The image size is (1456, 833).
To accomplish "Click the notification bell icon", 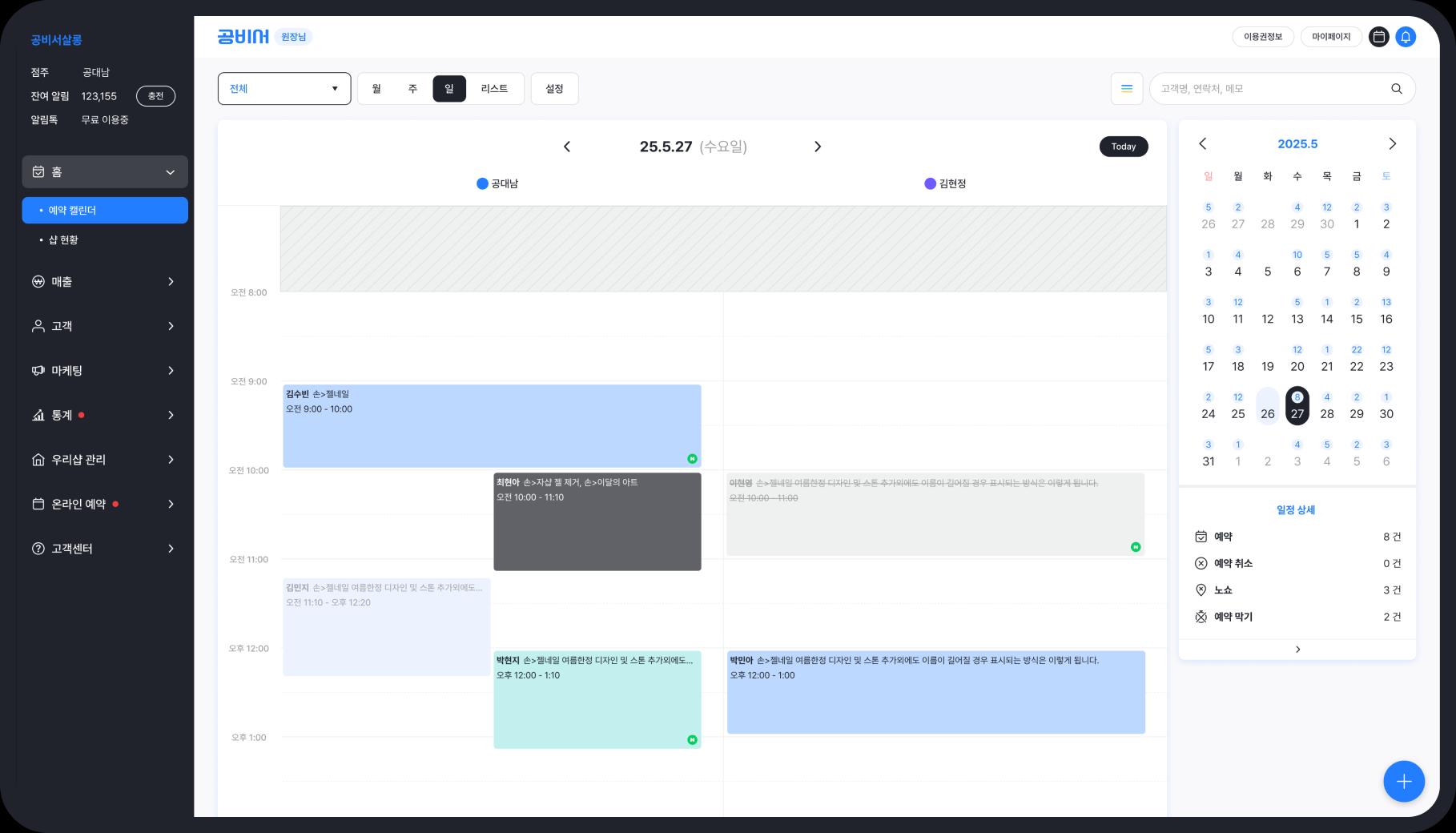I will pos(1406,37).
